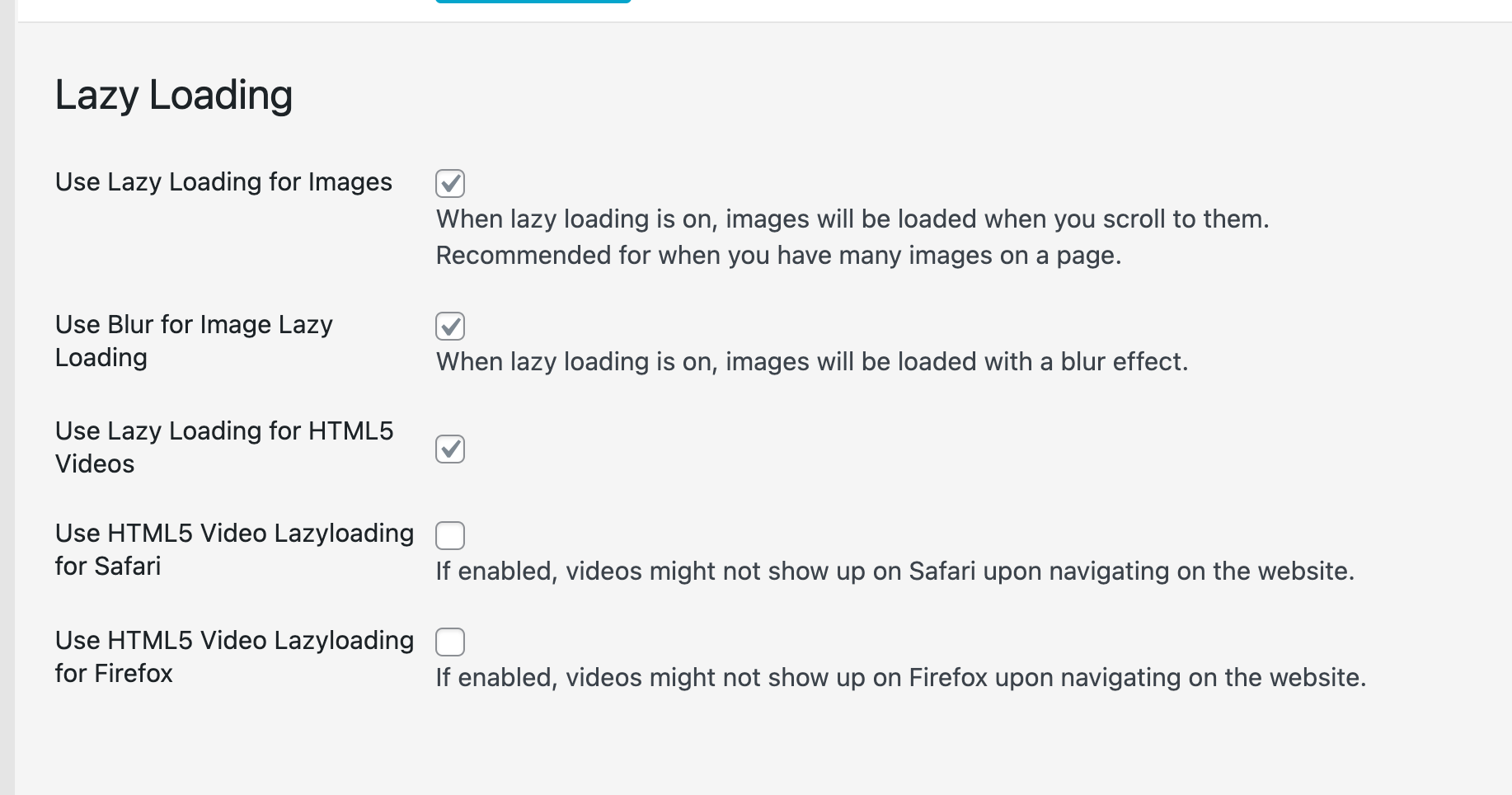Click the "Use HTML5 Video Lazyloading for Firefox" label

[234, 656]
